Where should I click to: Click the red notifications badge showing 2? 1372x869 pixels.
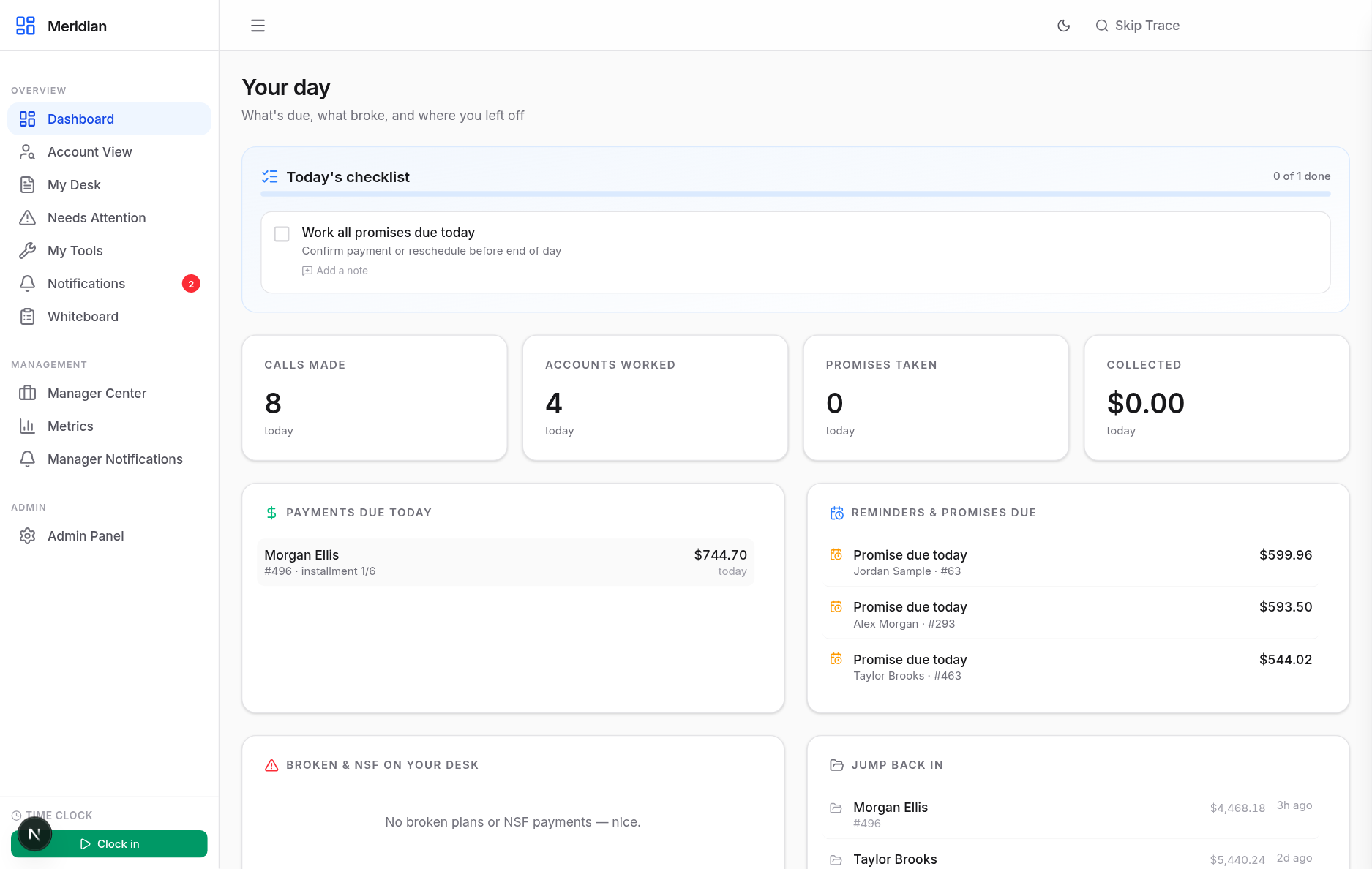click(x=191, y=284)
